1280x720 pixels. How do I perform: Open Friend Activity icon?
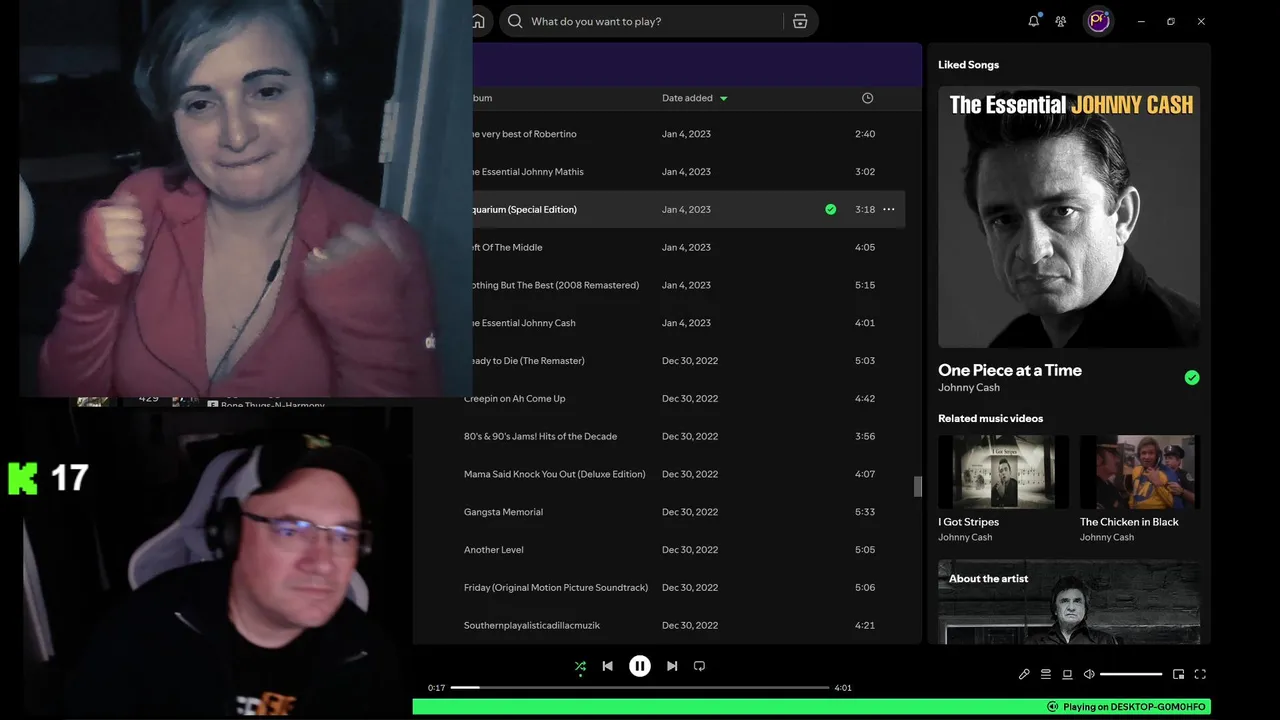pyautogui.click(x=1061, y=21)
